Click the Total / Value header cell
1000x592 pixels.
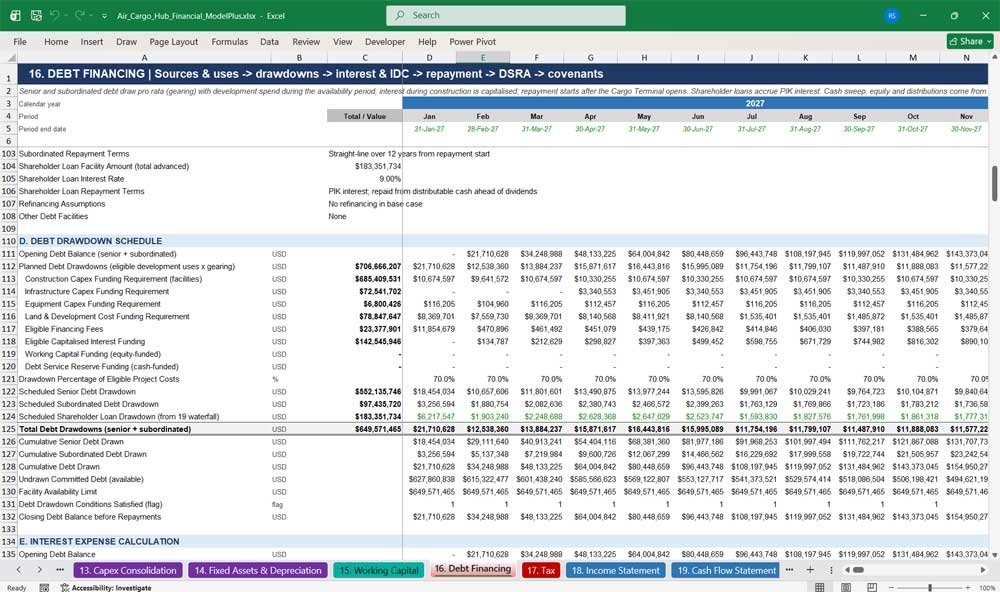point(364,116)
